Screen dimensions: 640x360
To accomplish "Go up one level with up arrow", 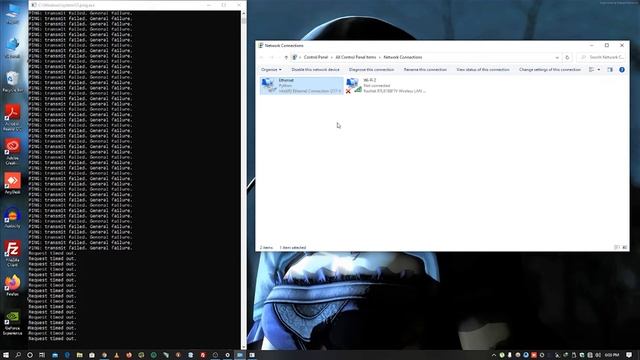I will (286, 58).
